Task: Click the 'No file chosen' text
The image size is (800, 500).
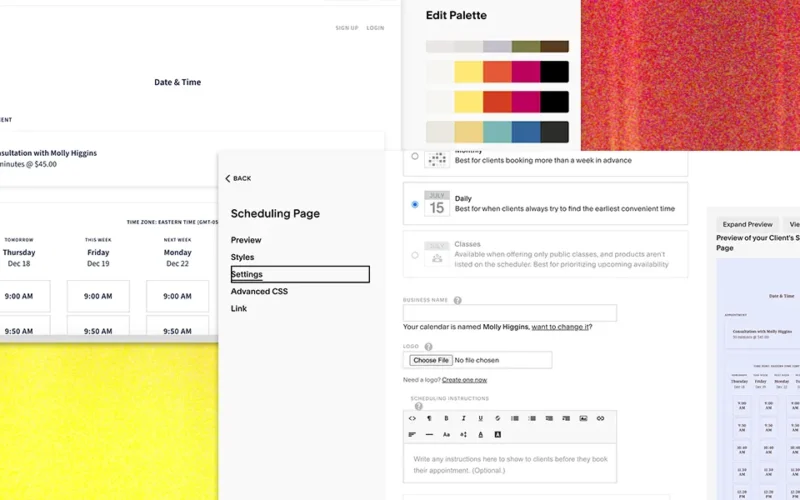Action: 477,360
